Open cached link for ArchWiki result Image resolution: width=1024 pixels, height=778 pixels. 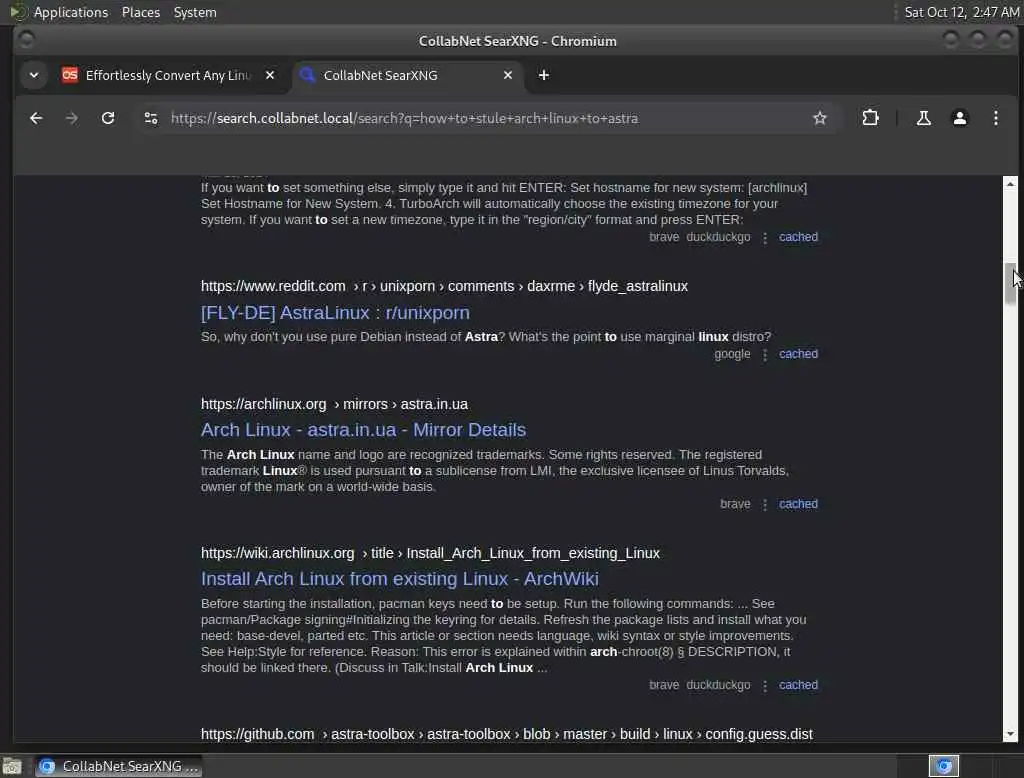[798, 685]
